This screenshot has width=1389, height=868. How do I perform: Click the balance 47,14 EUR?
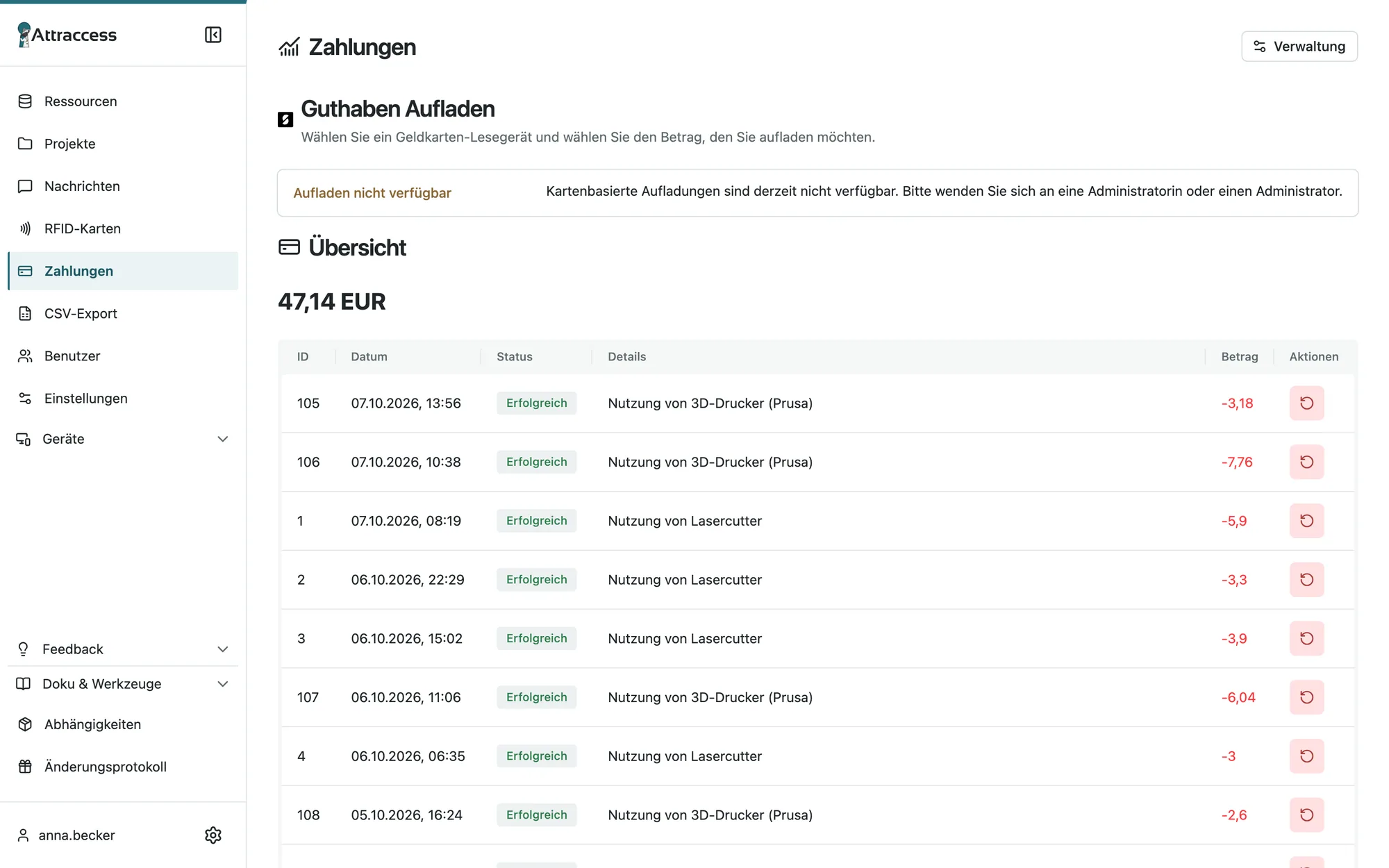[331, 301]
